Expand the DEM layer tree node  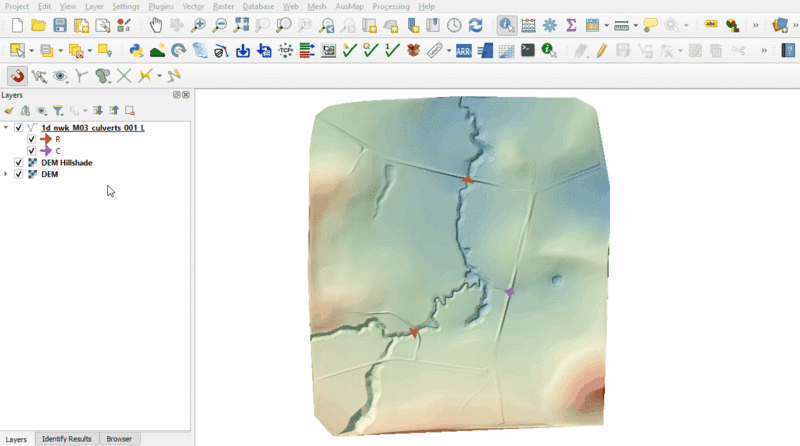7,174
